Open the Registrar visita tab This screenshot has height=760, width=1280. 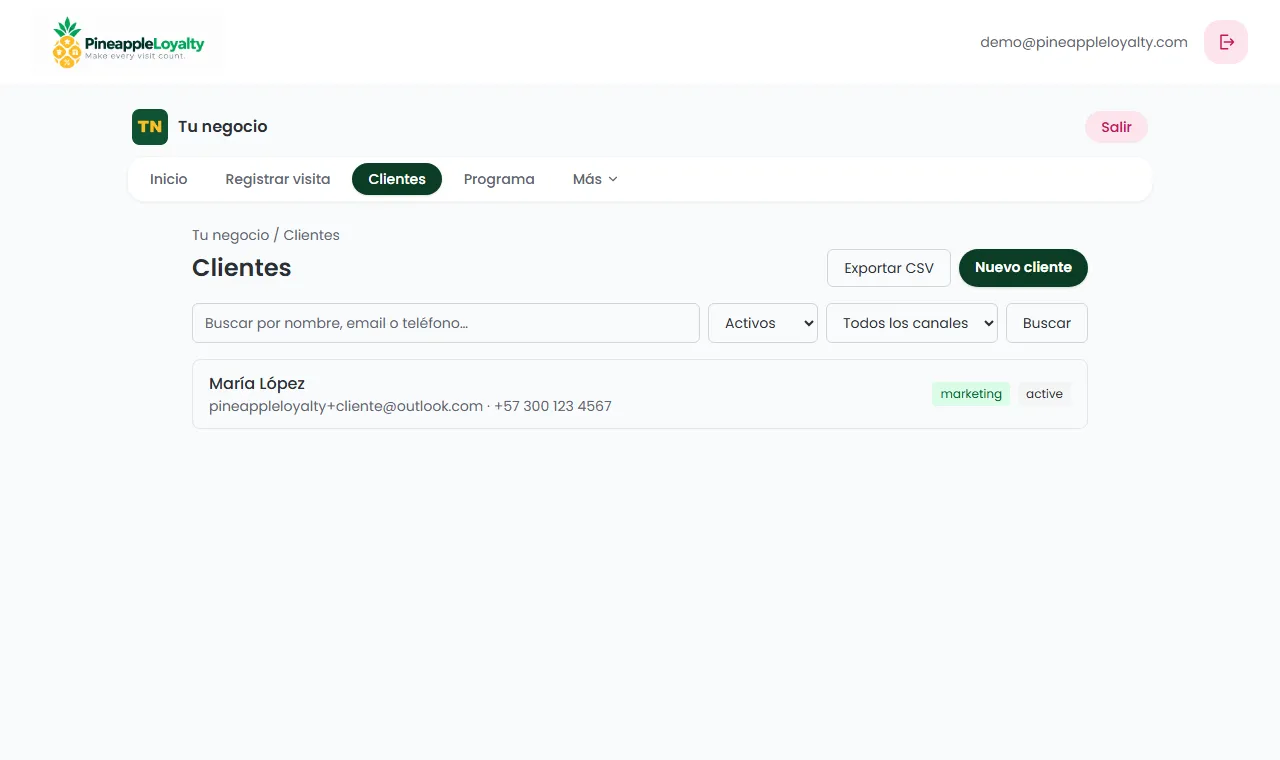278,179
